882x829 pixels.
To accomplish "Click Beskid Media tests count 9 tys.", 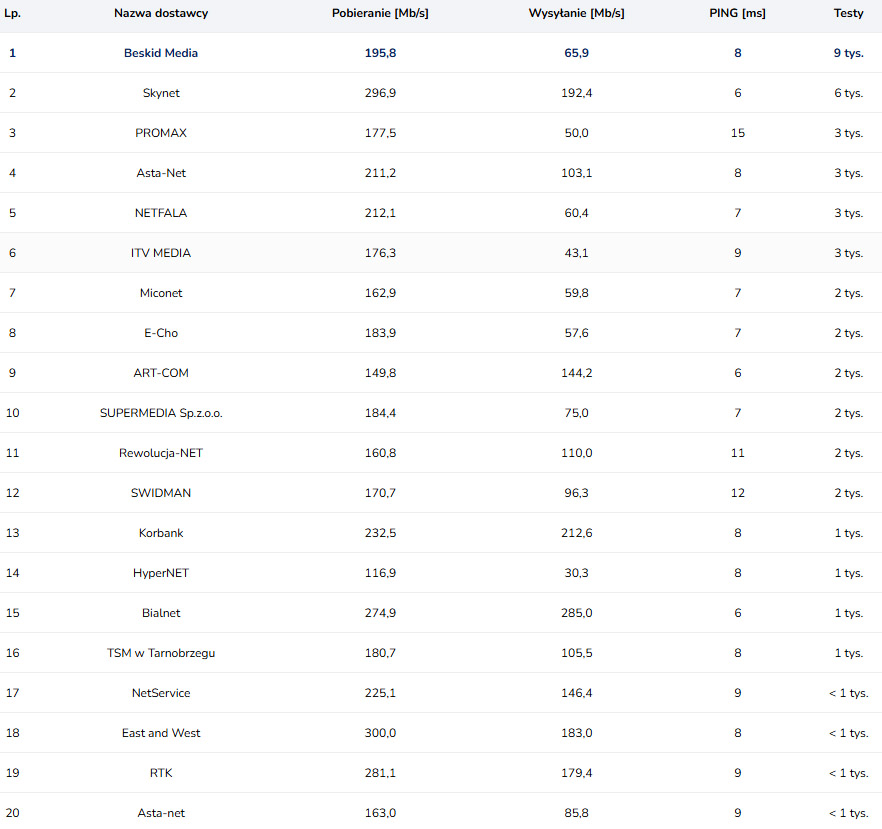I will [x=848, y=53].
